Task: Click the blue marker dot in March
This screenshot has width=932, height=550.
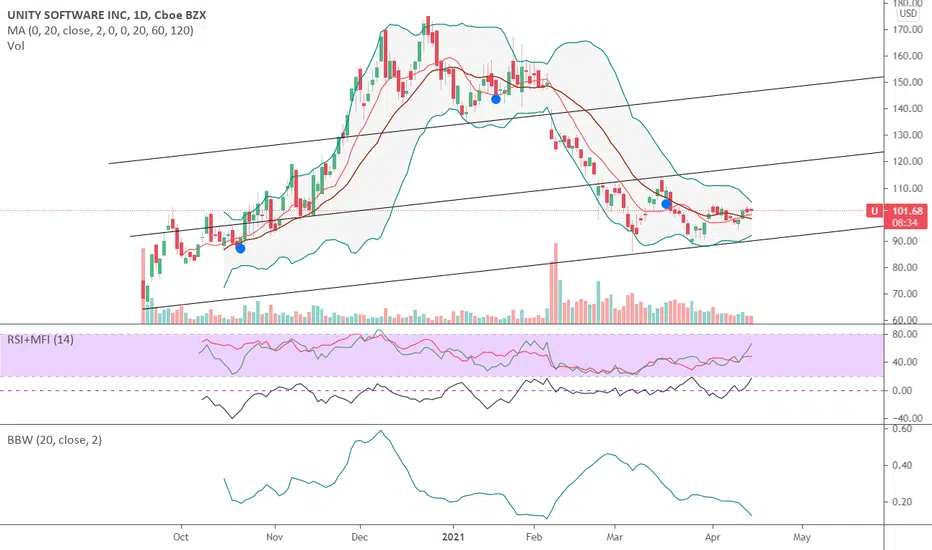Action: pyautogui.click(x=666, y=204)
